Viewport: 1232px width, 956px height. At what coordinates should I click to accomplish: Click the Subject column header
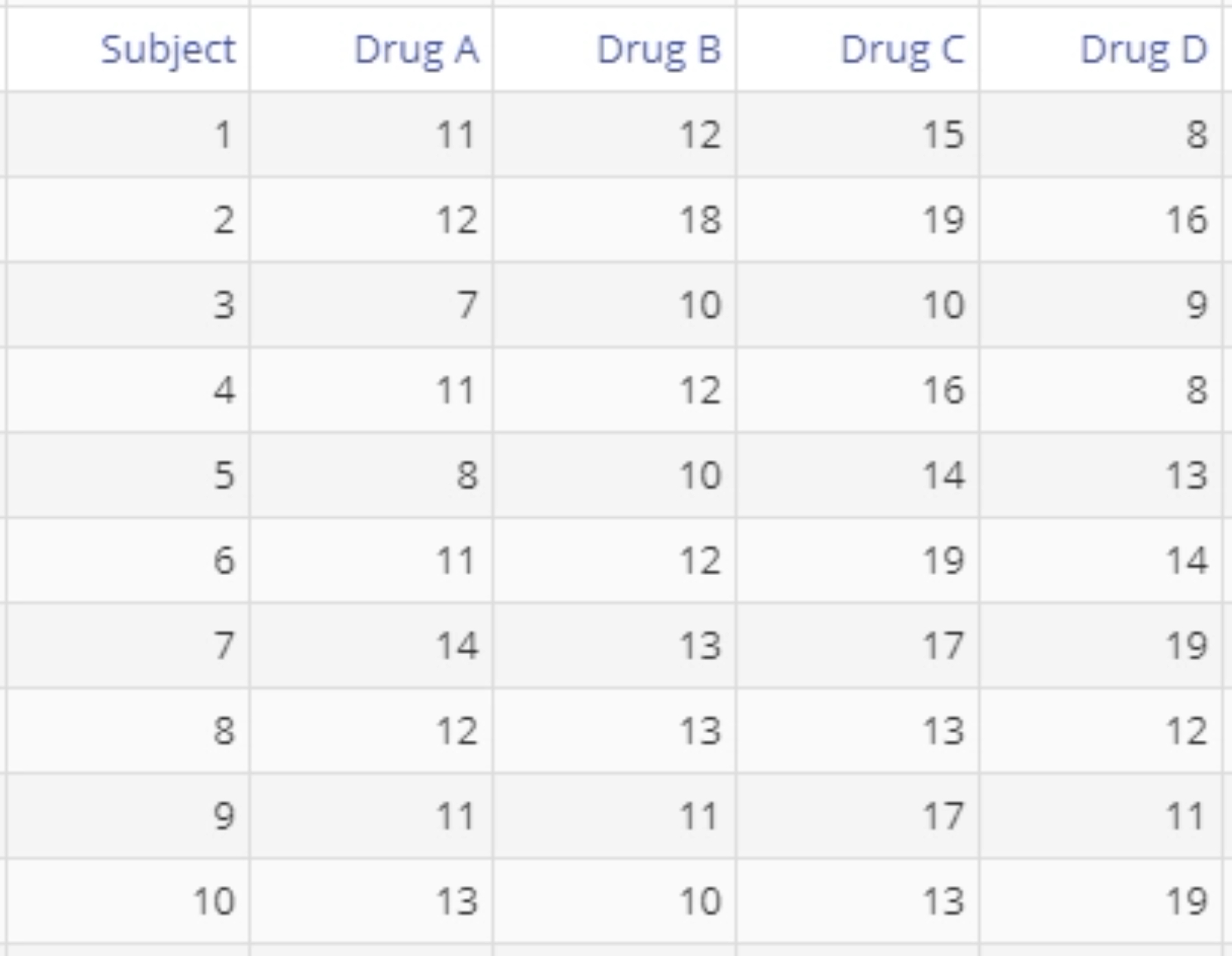click(x=129, y=50)
